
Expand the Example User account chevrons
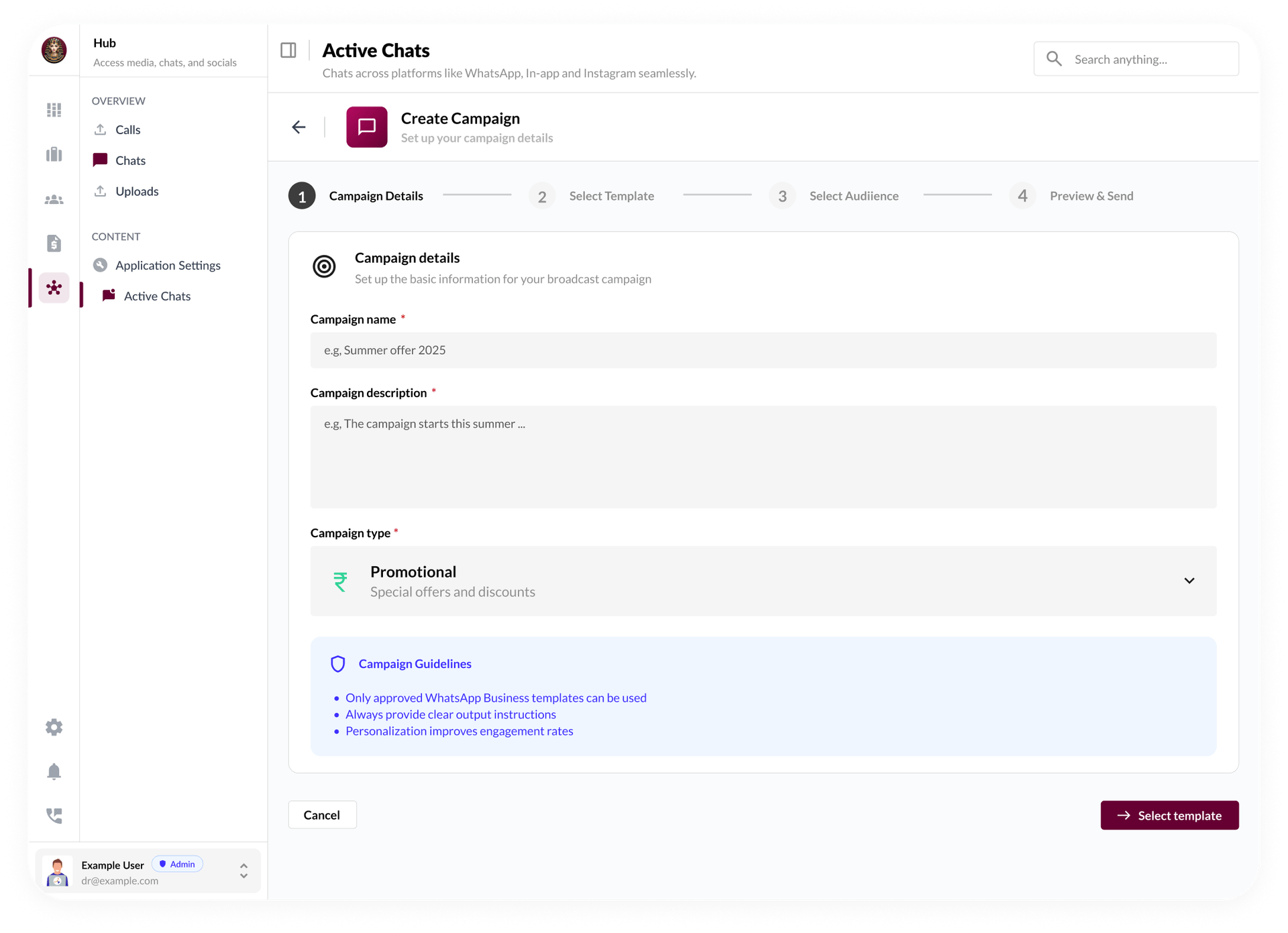tap(244, 871)
